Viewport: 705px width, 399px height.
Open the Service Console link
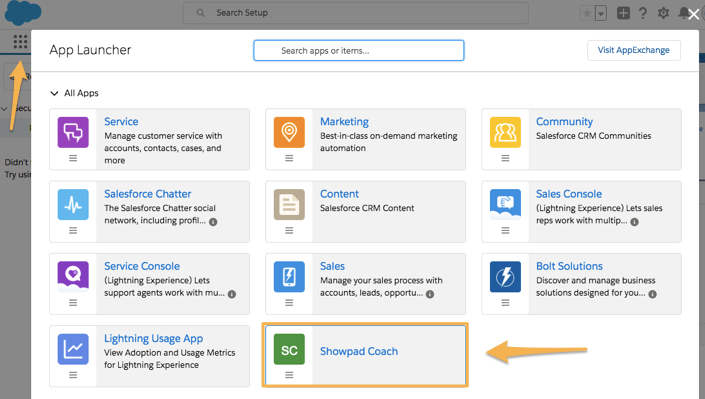(142, 266)
